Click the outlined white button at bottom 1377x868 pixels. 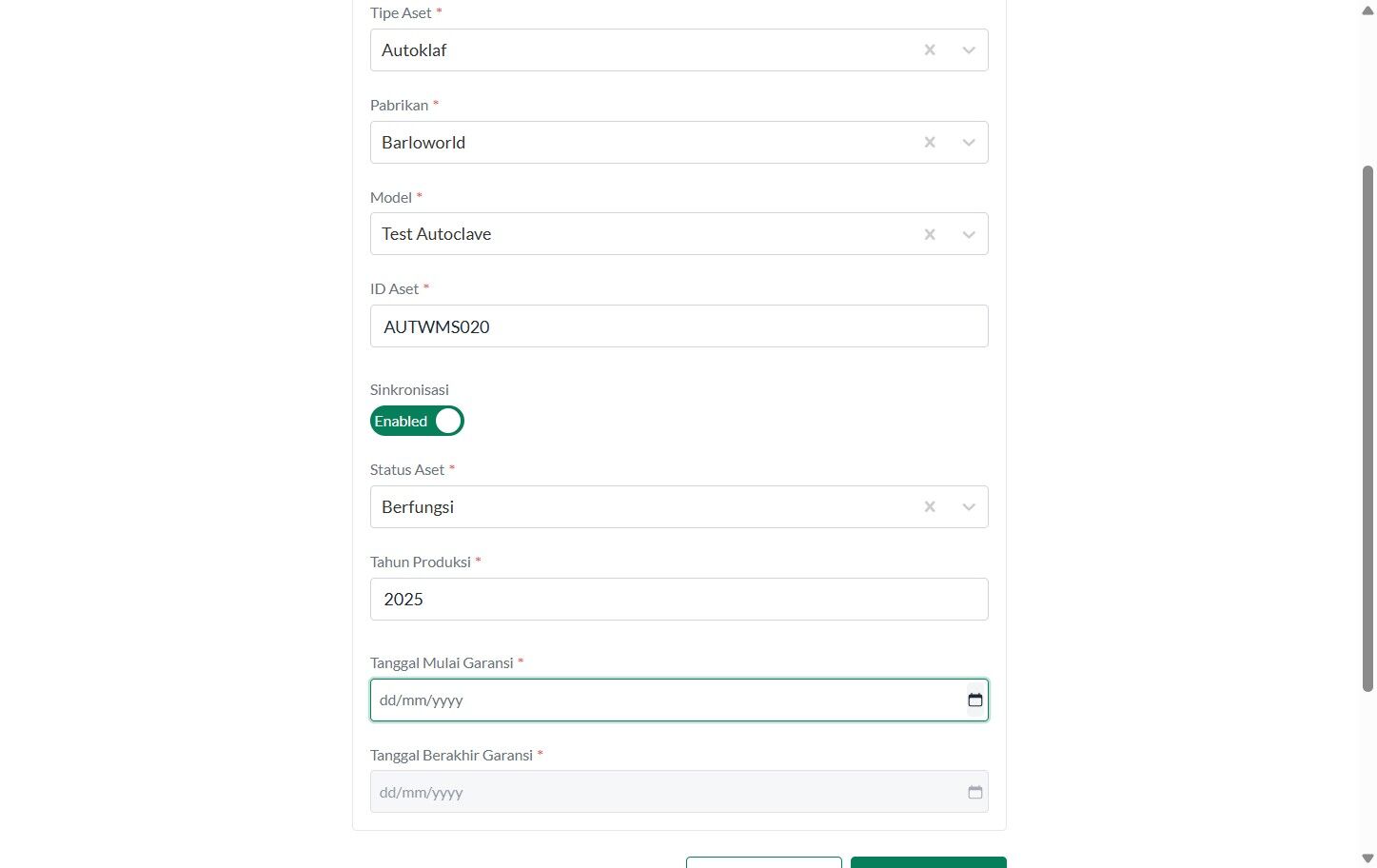click(764, 862)
